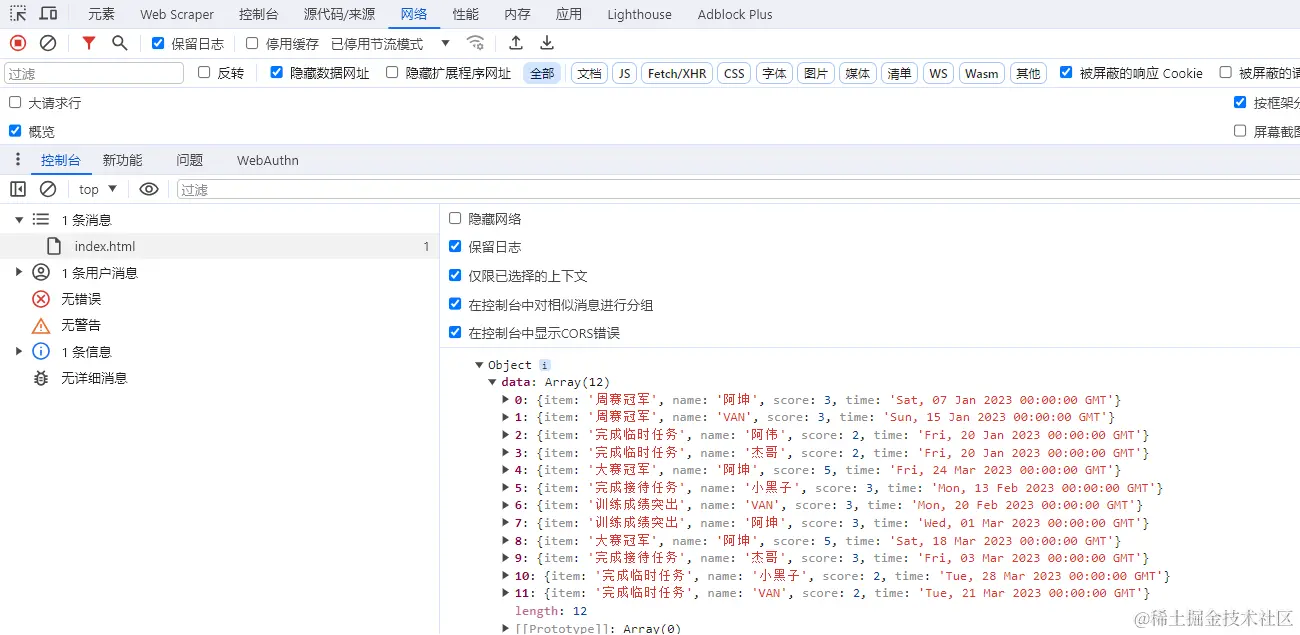Enable 隐藏扩展程序网址 checkbox
The width and height of the screenshot is (1300, 635).
[392, 72]
